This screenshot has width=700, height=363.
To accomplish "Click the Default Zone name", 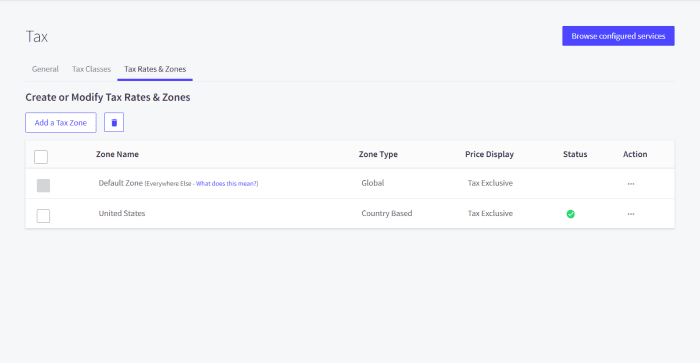I will (121, 183).
